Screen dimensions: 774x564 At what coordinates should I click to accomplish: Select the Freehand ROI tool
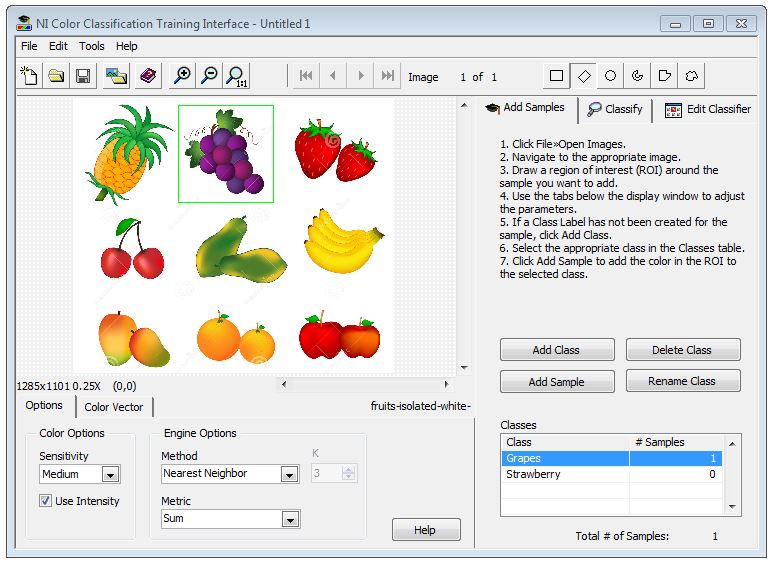coord(690,76)
